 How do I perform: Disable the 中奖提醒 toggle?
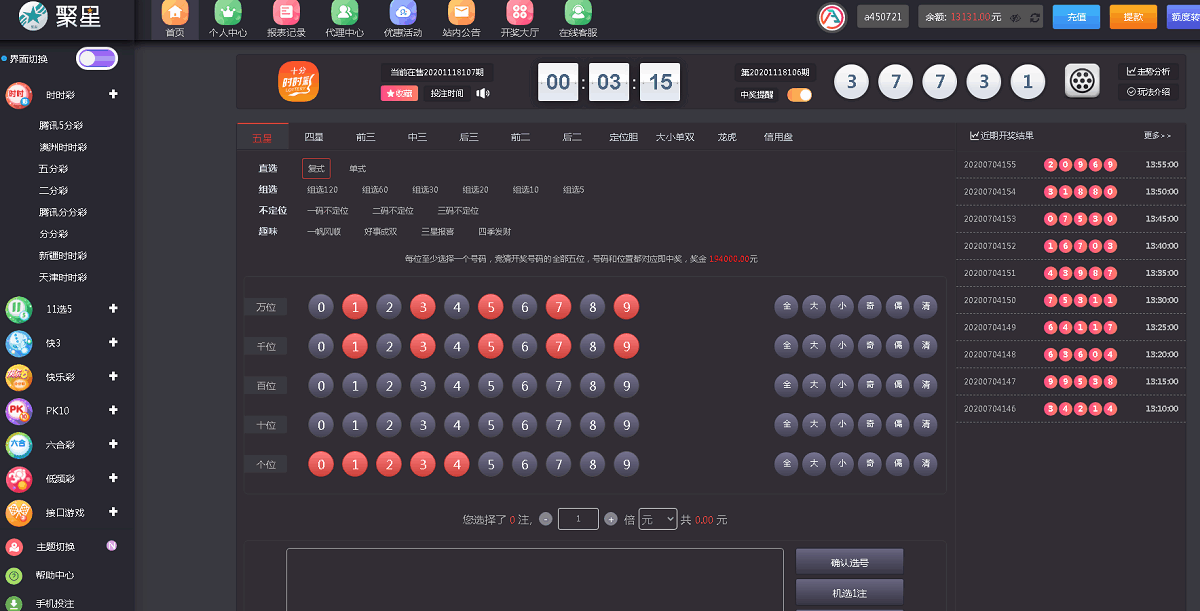pyautogui.click(x=799, y=95)
